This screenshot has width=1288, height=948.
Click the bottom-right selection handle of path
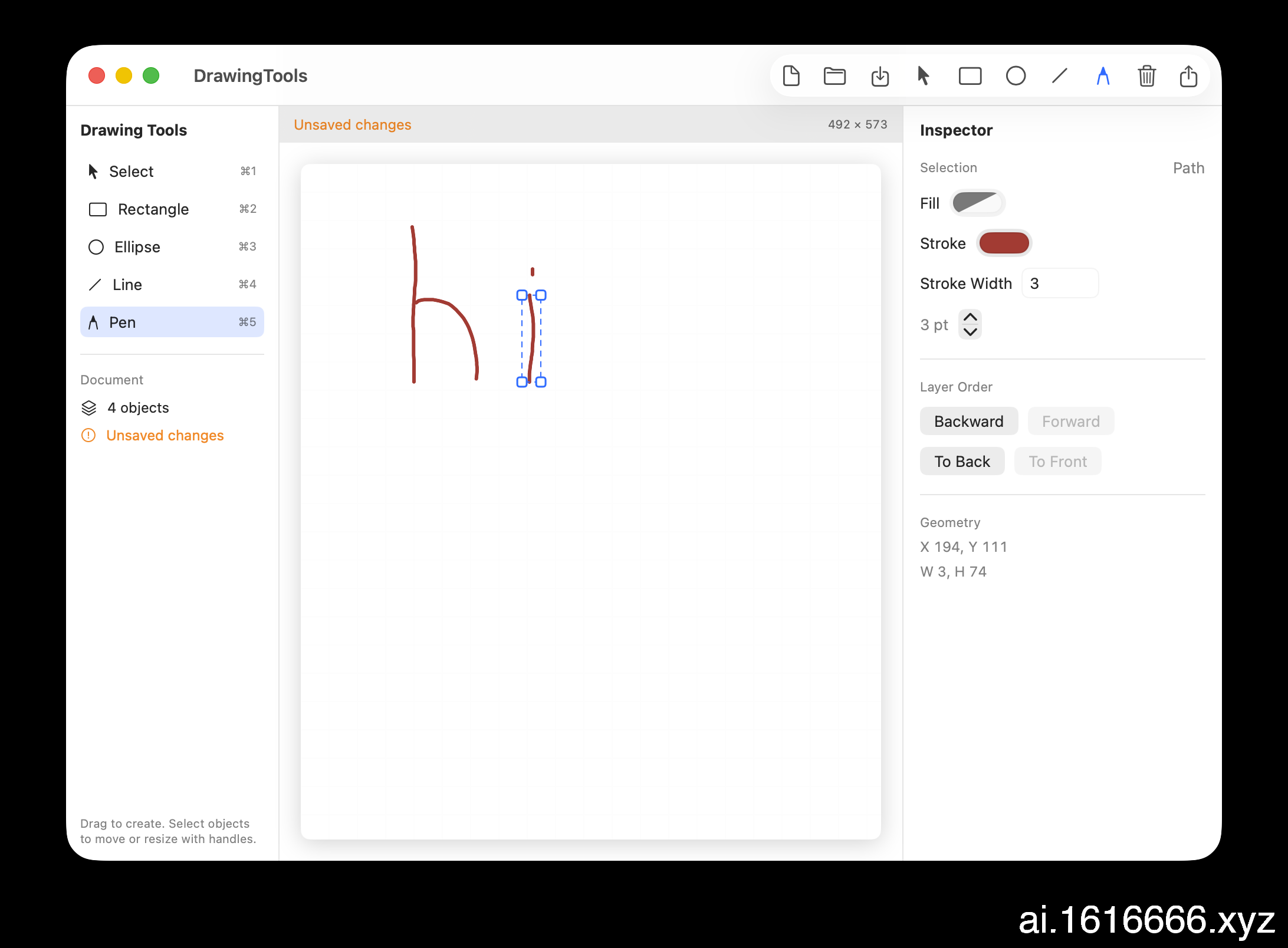[541, 382]
